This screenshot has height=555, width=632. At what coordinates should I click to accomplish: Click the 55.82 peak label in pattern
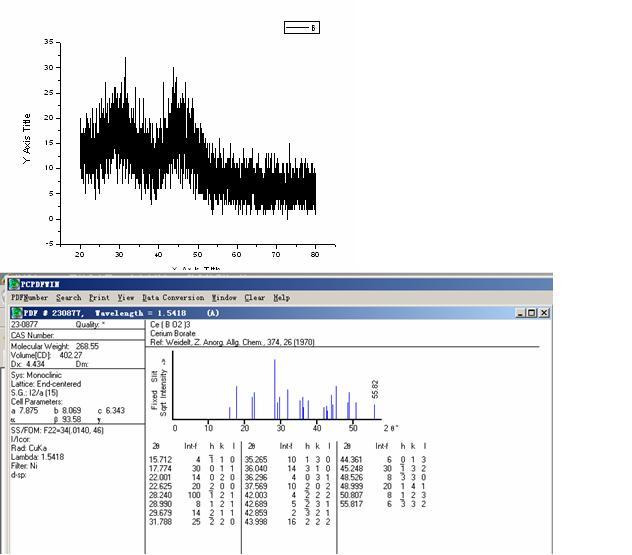[375, 389]
